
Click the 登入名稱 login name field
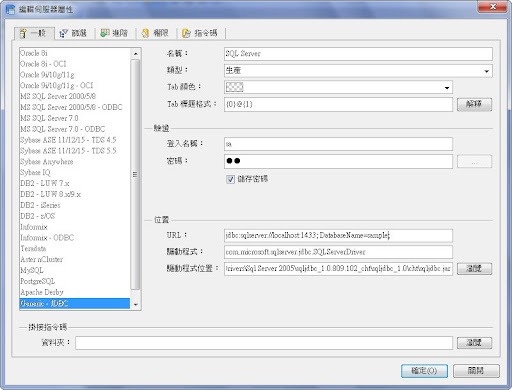338,144
